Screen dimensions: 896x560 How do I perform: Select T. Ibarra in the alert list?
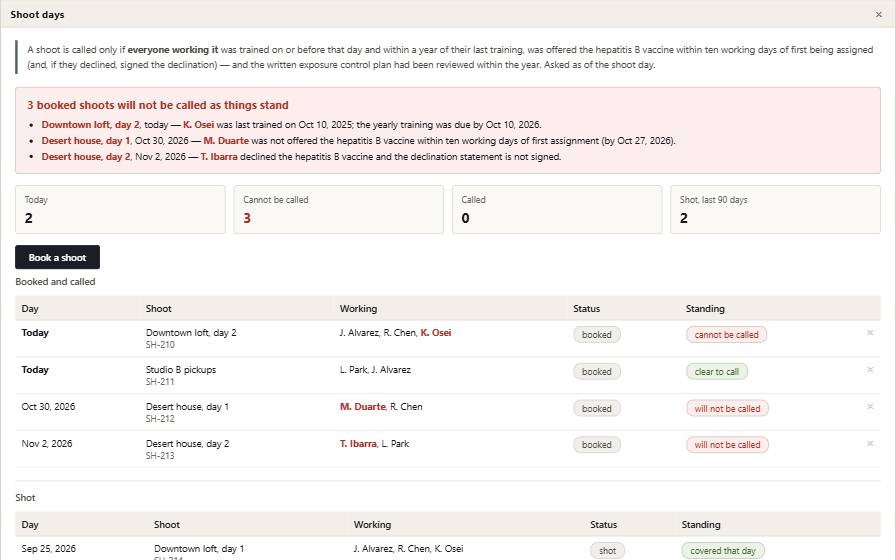(x=219, y=157)
